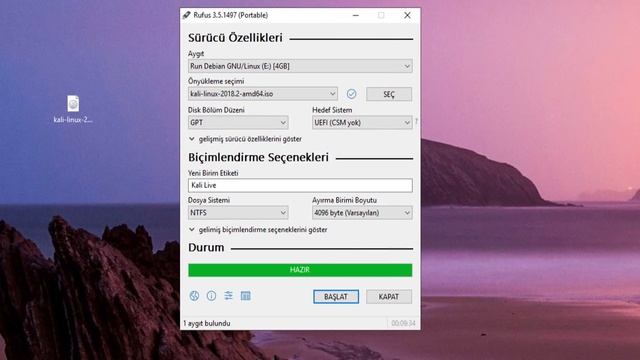Screen dimensions: 640x360
Task: Open the Disk Bölüm Düzeni GPT dropdown
Action: pos(238,122)
